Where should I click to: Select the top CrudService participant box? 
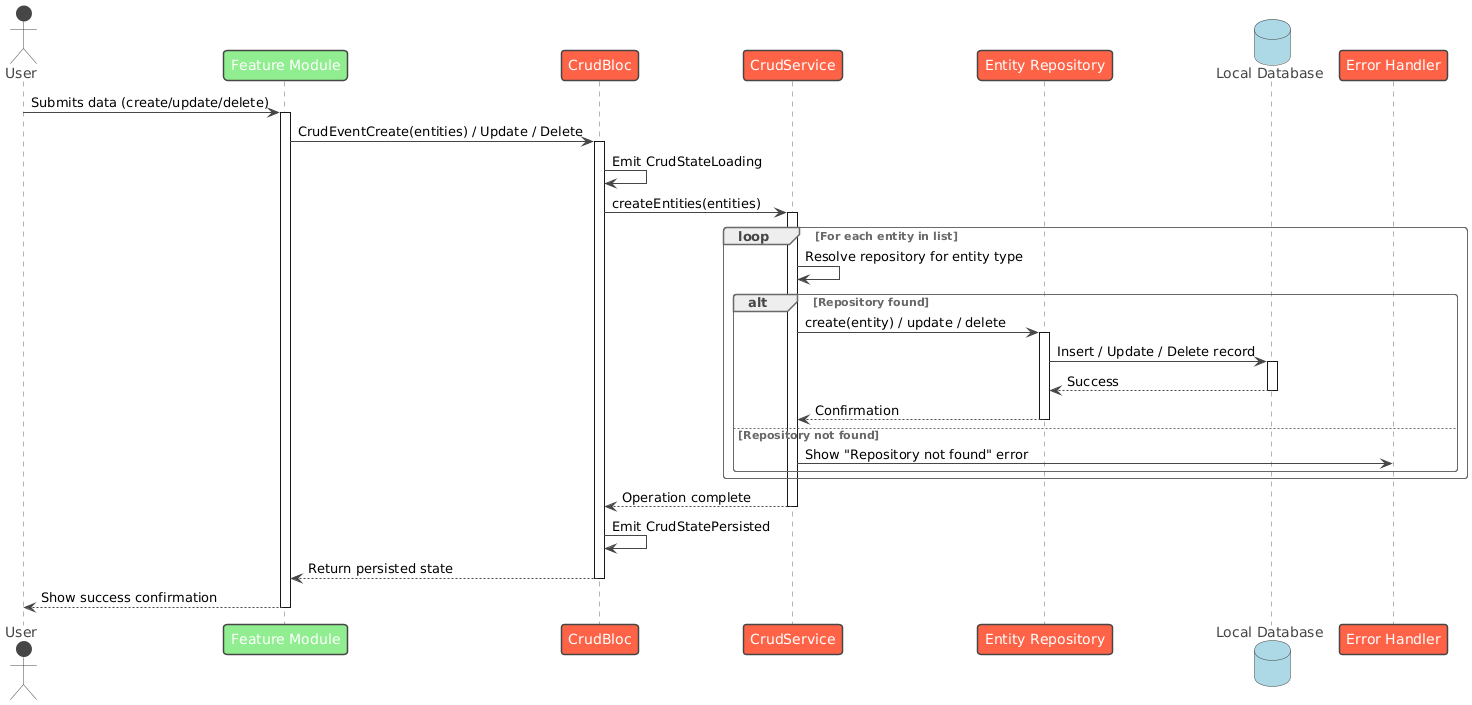(x=792, y=65)
